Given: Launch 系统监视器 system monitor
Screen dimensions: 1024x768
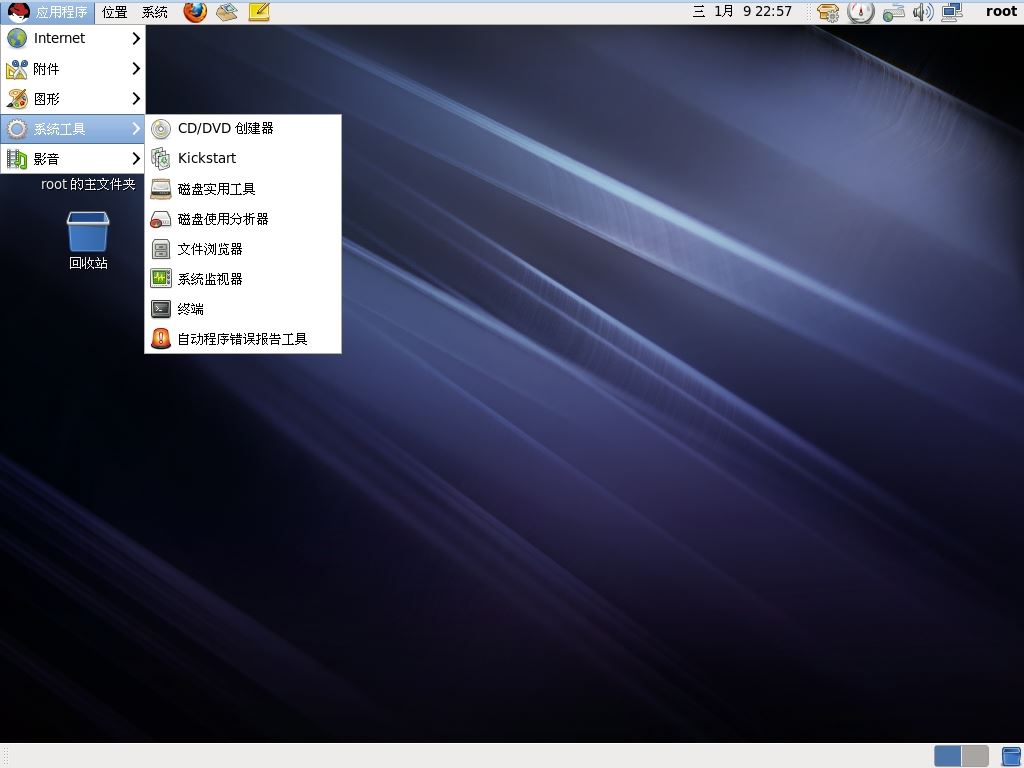Looking at the screenshot, I should click(x=243, y=279).
